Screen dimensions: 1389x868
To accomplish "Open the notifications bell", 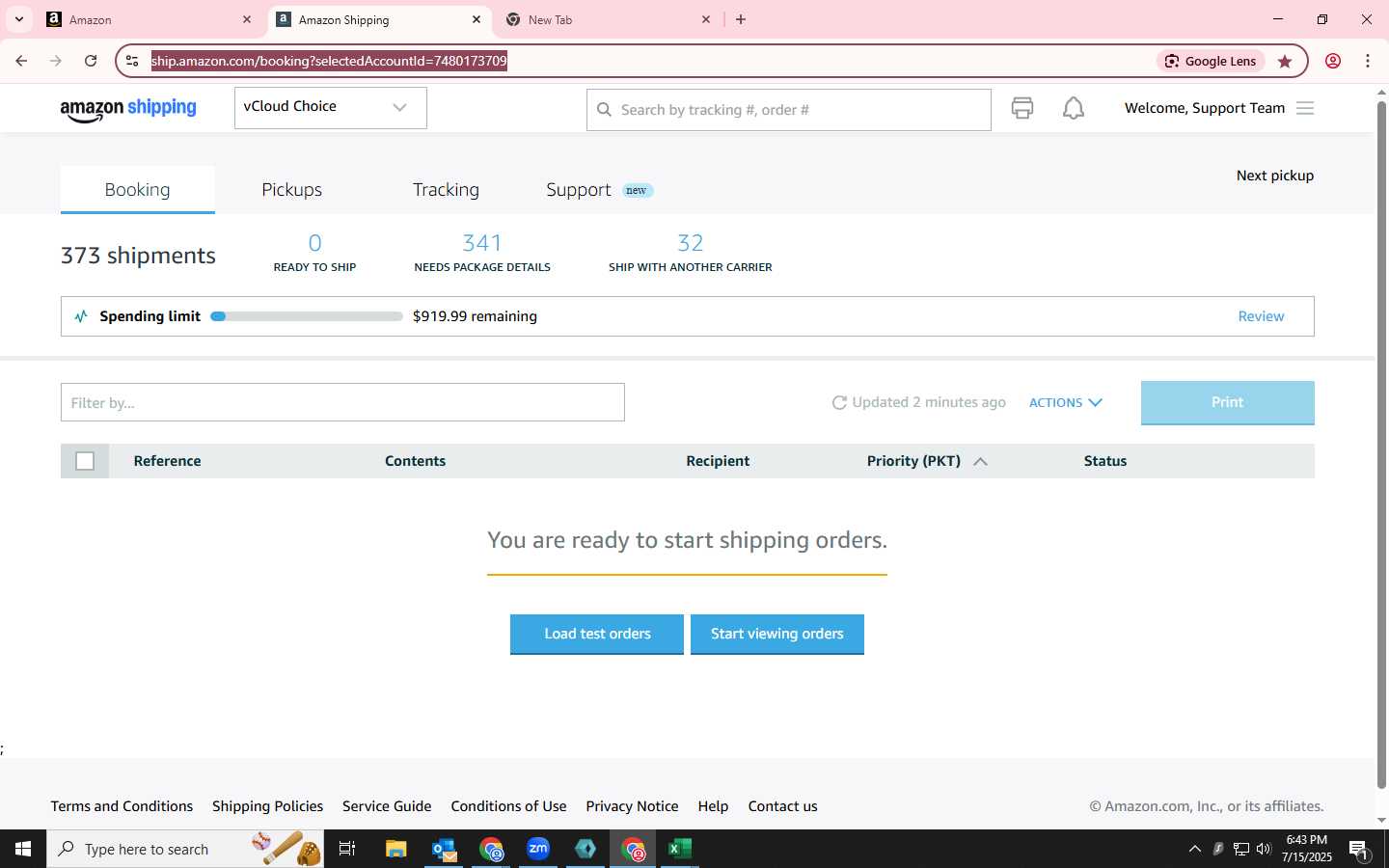I will pos(1074,108).
